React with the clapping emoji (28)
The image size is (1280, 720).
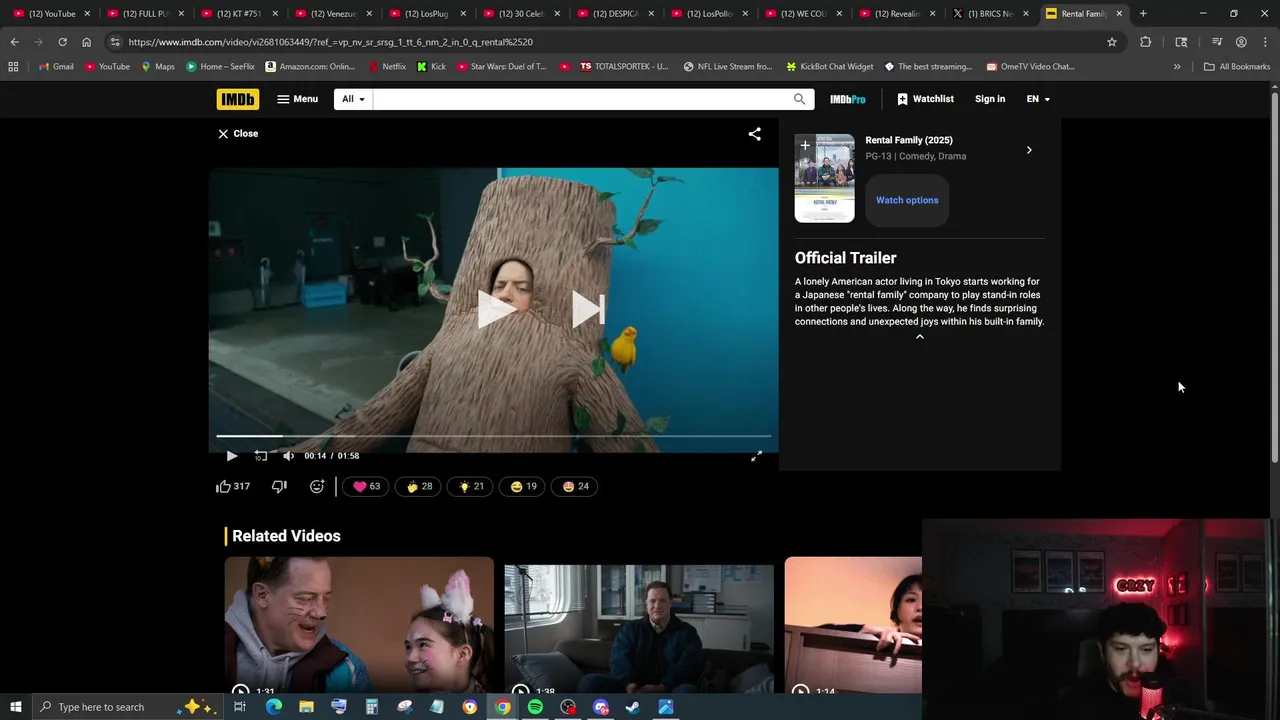pyautogui.click(x=419, y=486)
